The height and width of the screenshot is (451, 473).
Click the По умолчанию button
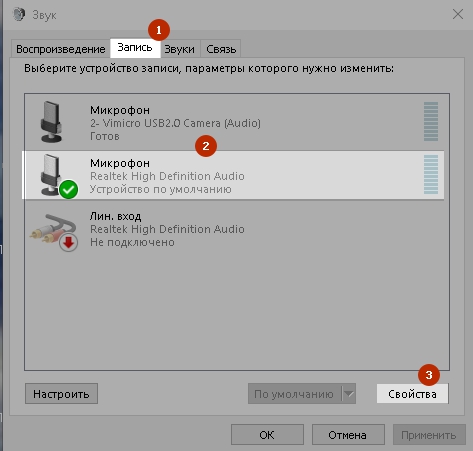[295, 394]
